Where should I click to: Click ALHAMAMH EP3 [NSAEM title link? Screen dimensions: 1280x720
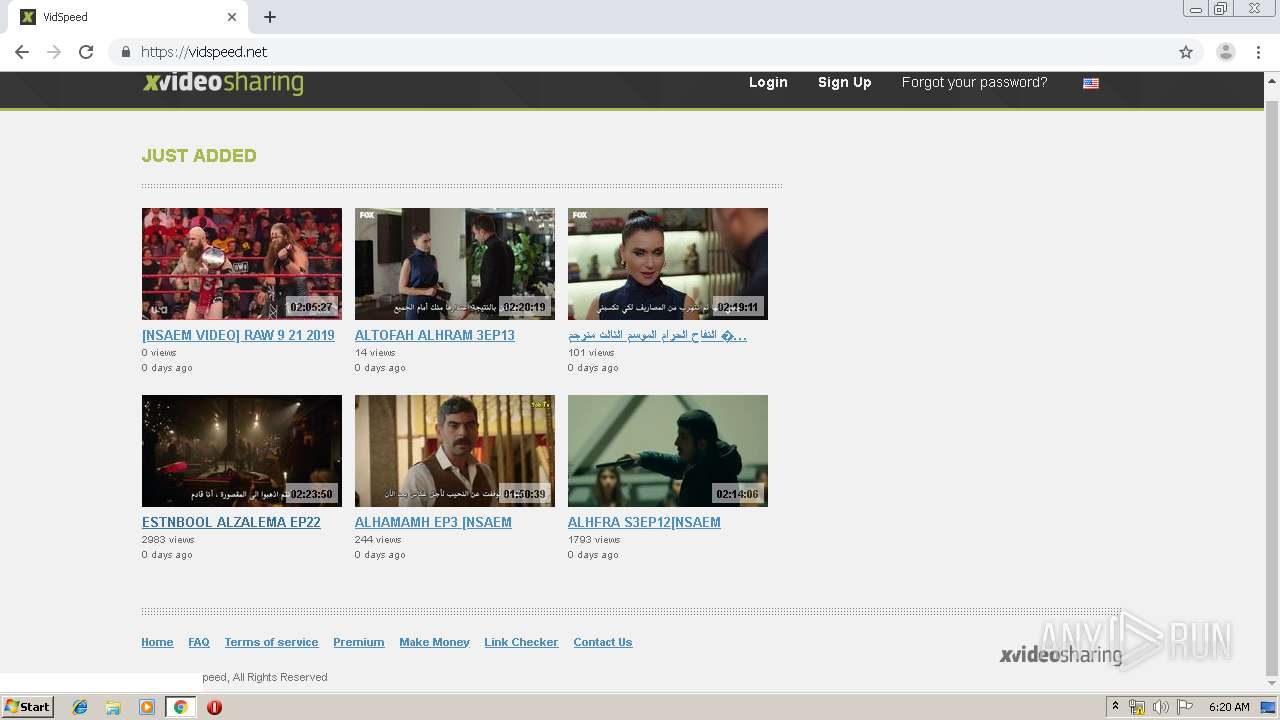coord(433,522)
